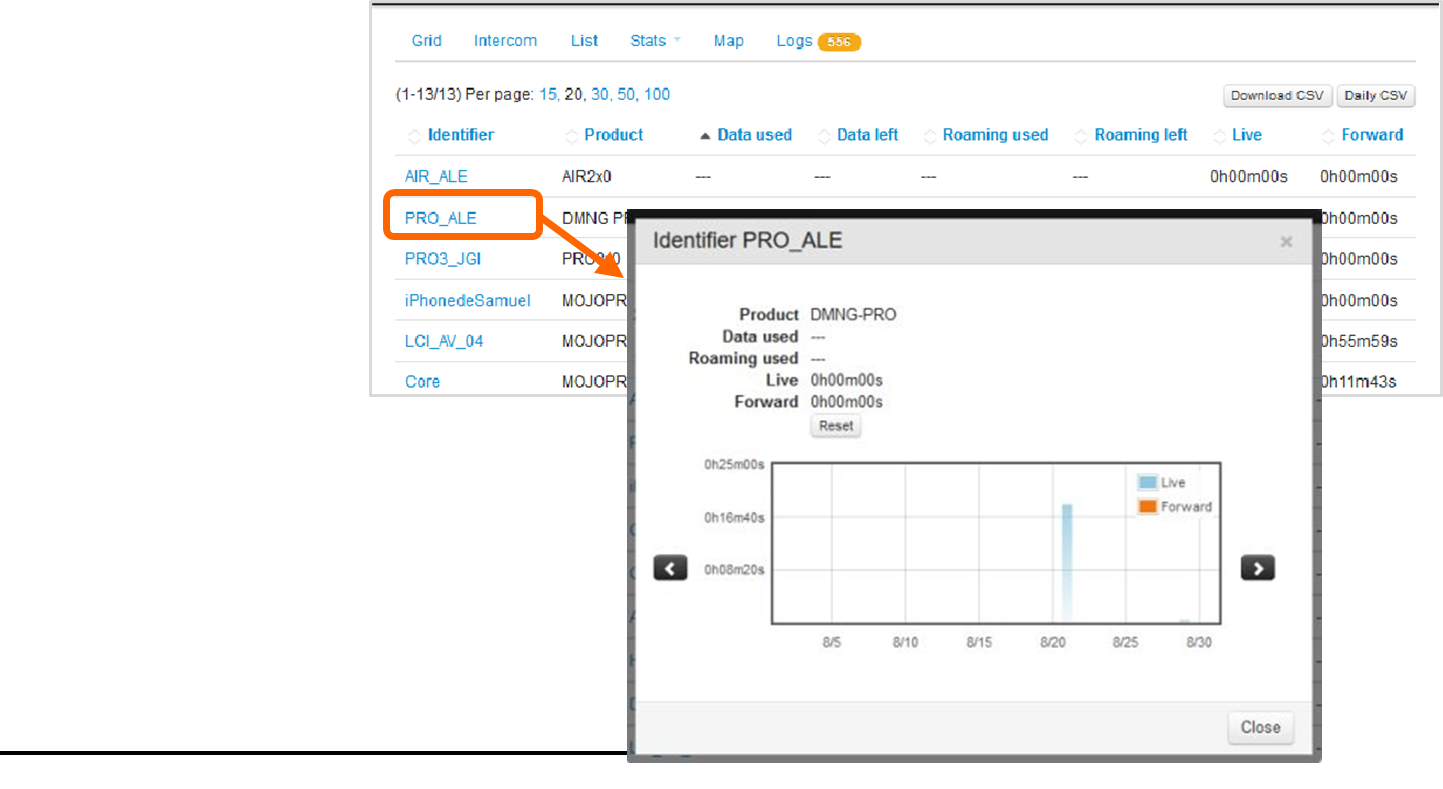
Task: Set per page to 50 entries
Action: pyautogui.click(x=627, y=95)
